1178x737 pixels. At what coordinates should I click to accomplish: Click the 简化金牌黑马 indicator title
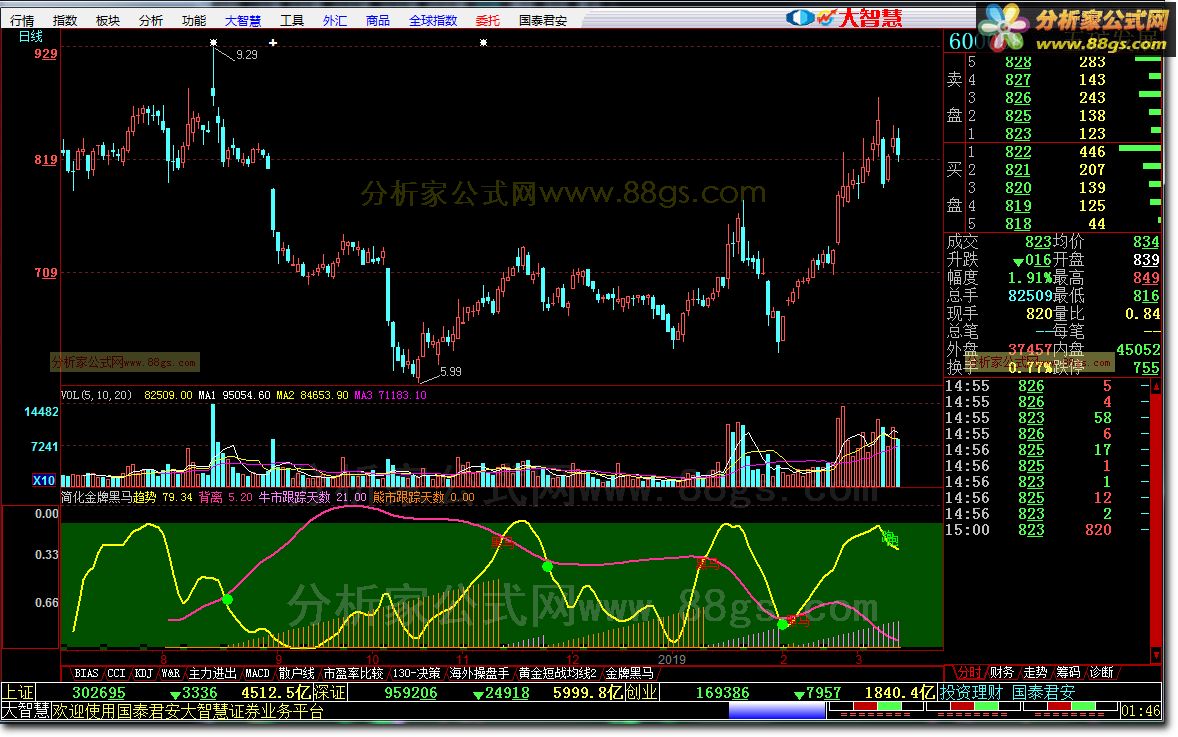point(96,497)
